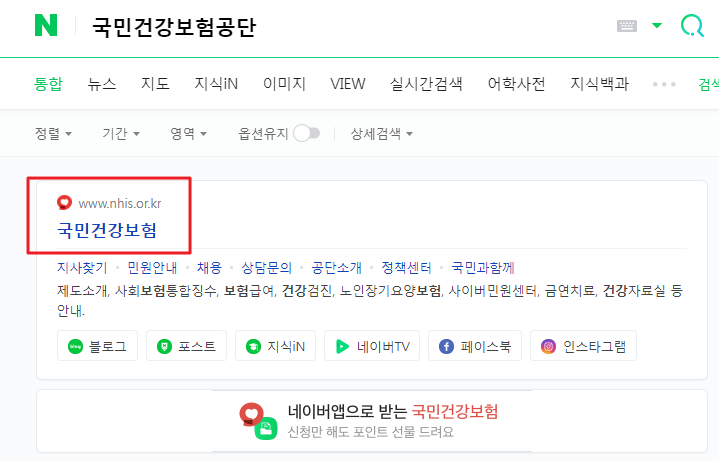The image size is (719, 461).
Task: Open the VIEW tab
Action: pos(348,84)
